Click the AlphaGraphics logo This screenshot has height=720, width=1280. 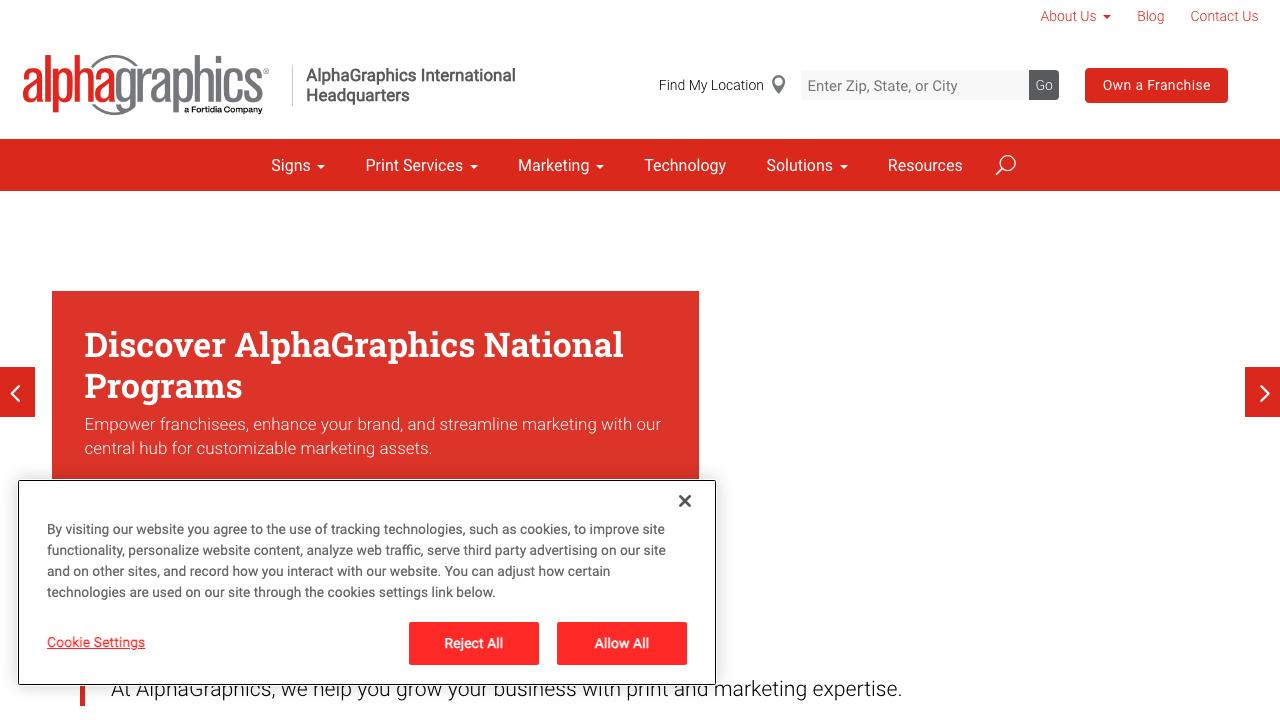[145, 85]
